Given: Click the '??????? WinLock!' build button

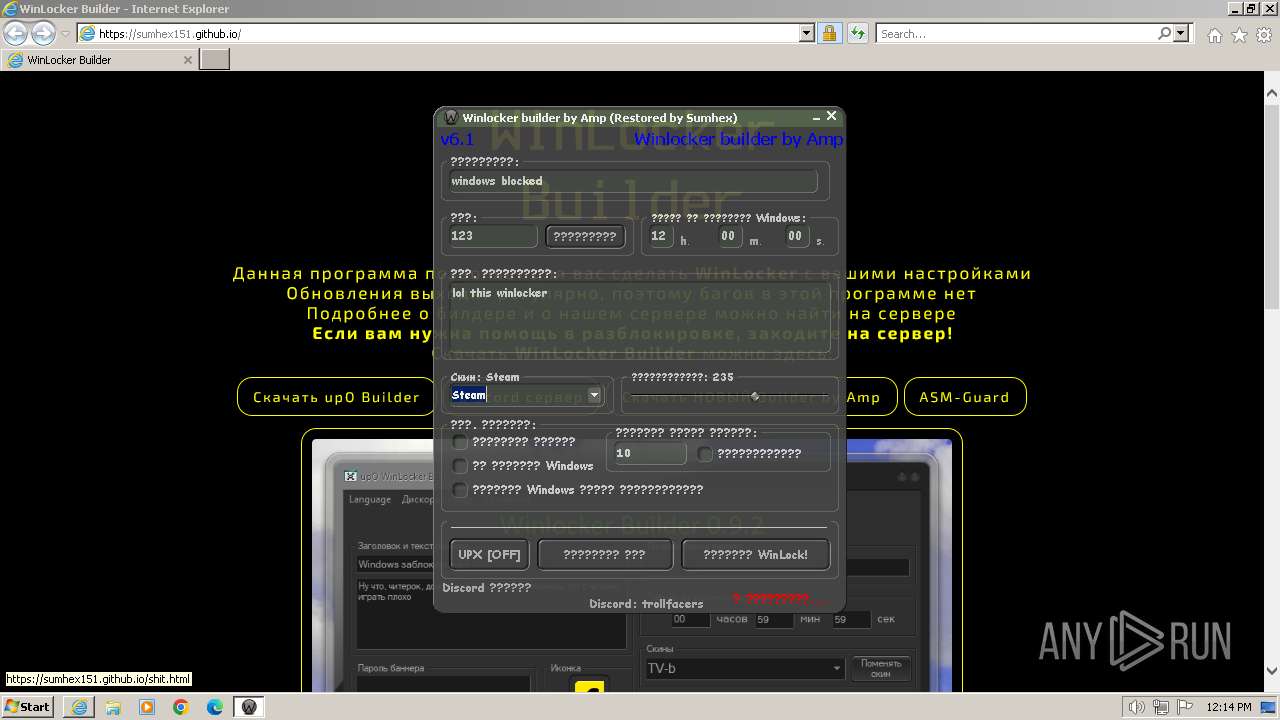Looking at the screenshot, I should tap(755, 555).
